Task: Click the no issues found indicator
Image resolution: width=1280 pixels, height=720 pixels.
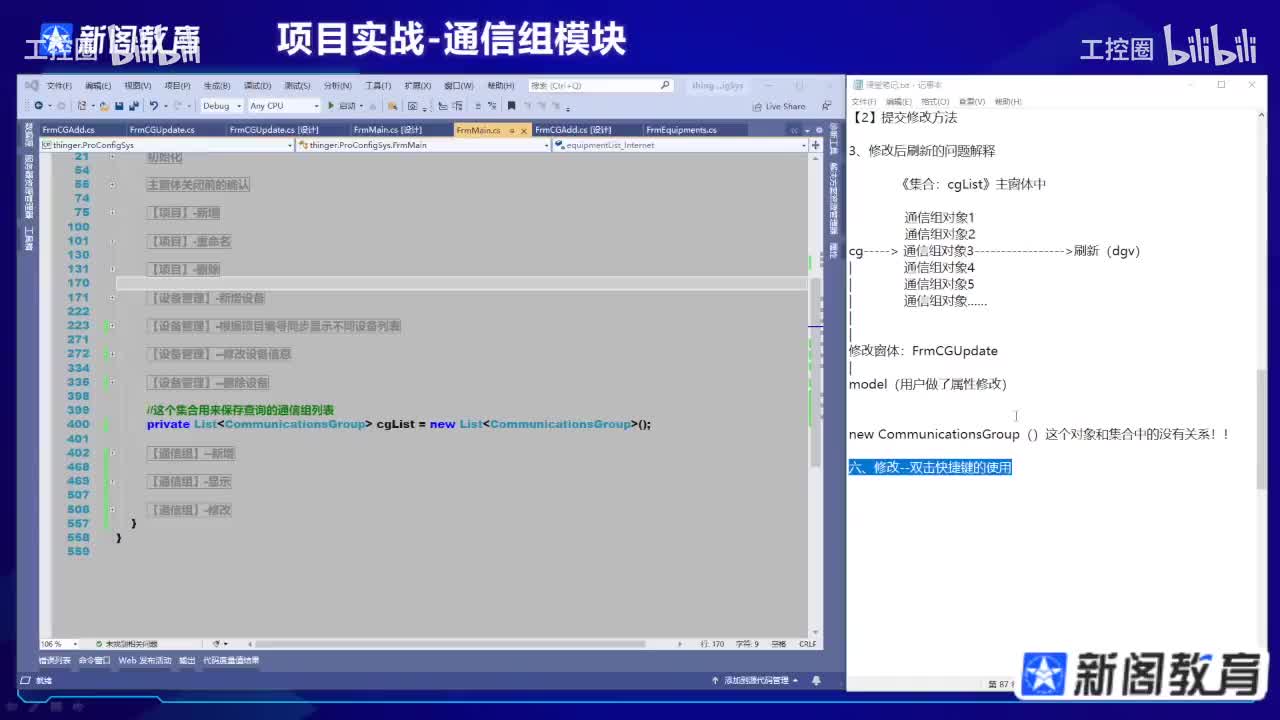Action: (x=126, y=644)
